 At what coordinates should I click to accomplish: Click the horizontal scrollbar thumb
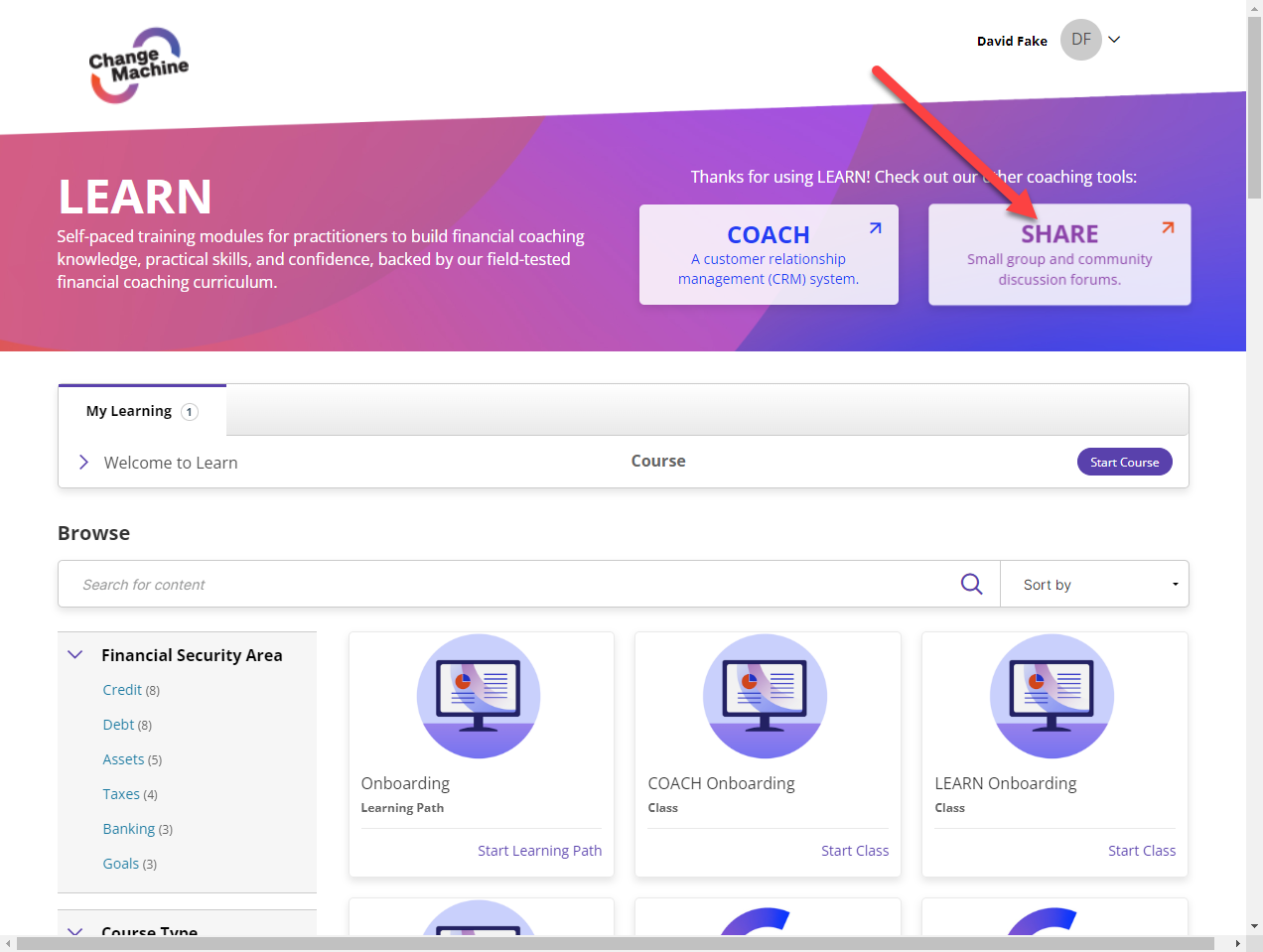click(x=616, y=943)
